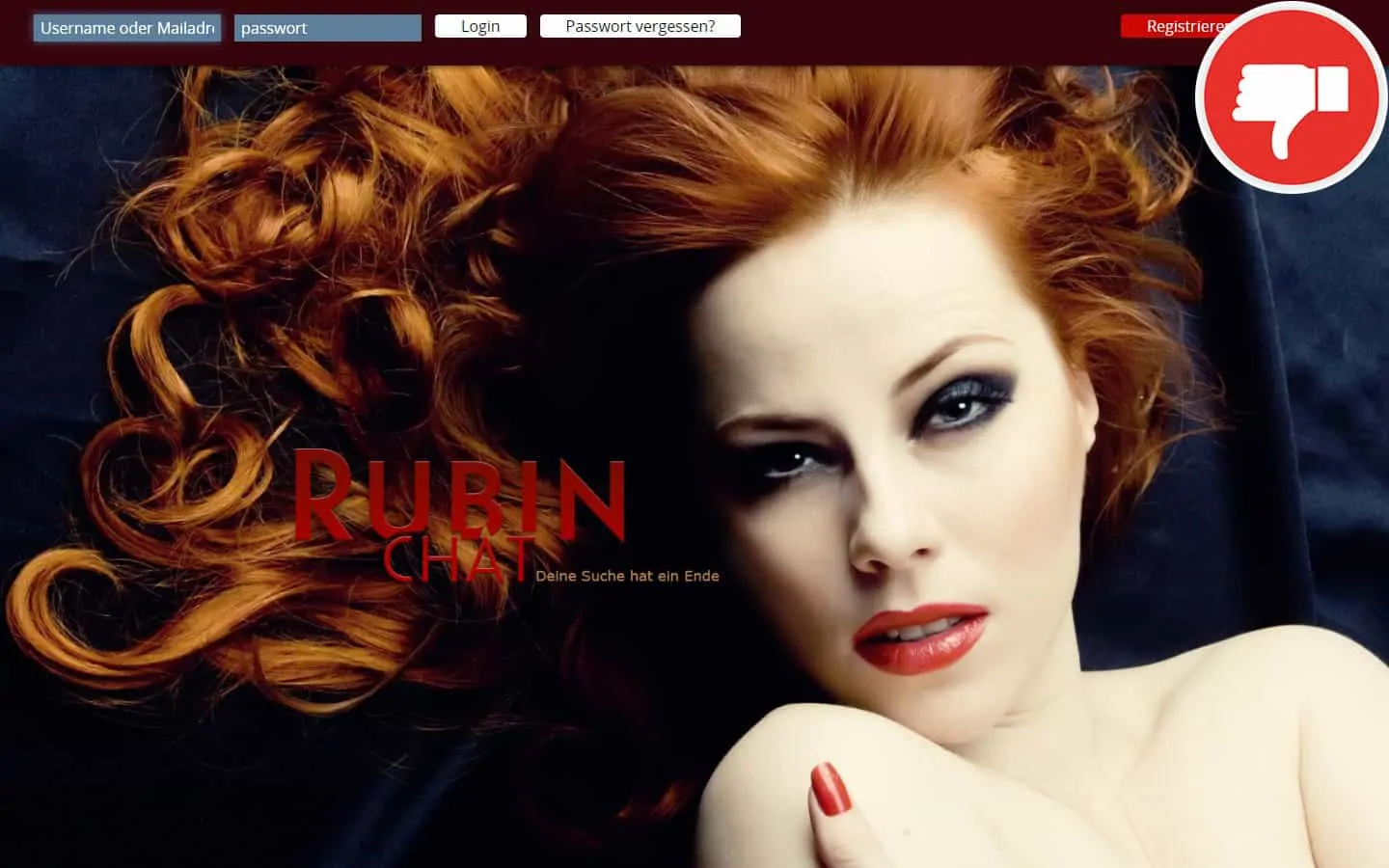
Task: Click the red-painted fingernail in the photo
Action: pyautogui.click(x=829, y=789)
